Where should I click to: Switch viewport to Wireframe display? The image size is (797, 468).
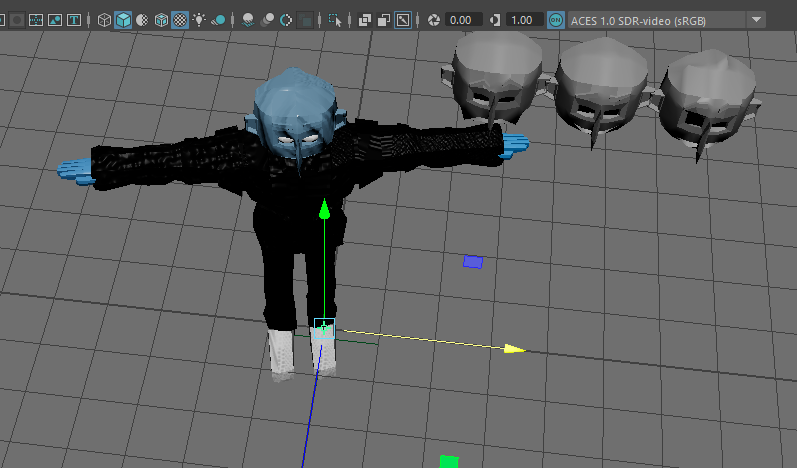(x=104, y=20)
